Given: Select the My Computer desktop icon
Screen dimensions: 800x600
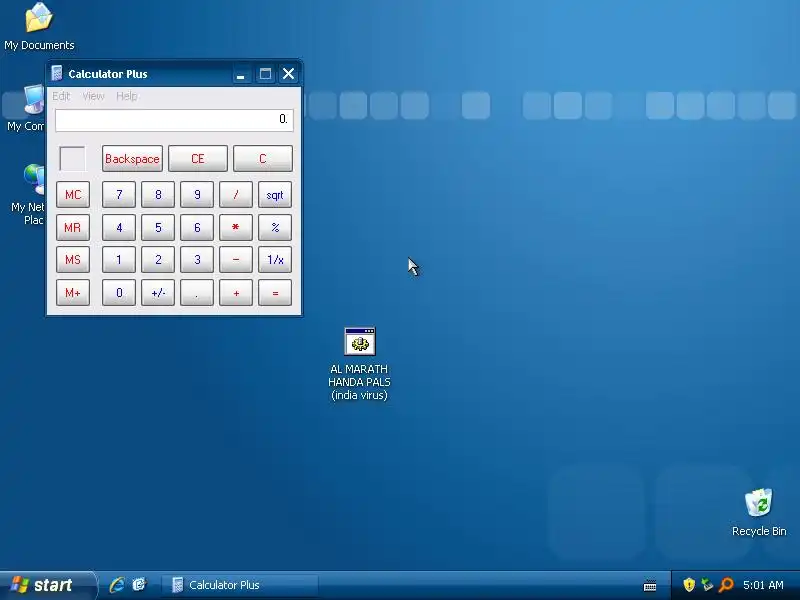Looking at the screenshot, I should pyautogui.click(x=26, y=109).
